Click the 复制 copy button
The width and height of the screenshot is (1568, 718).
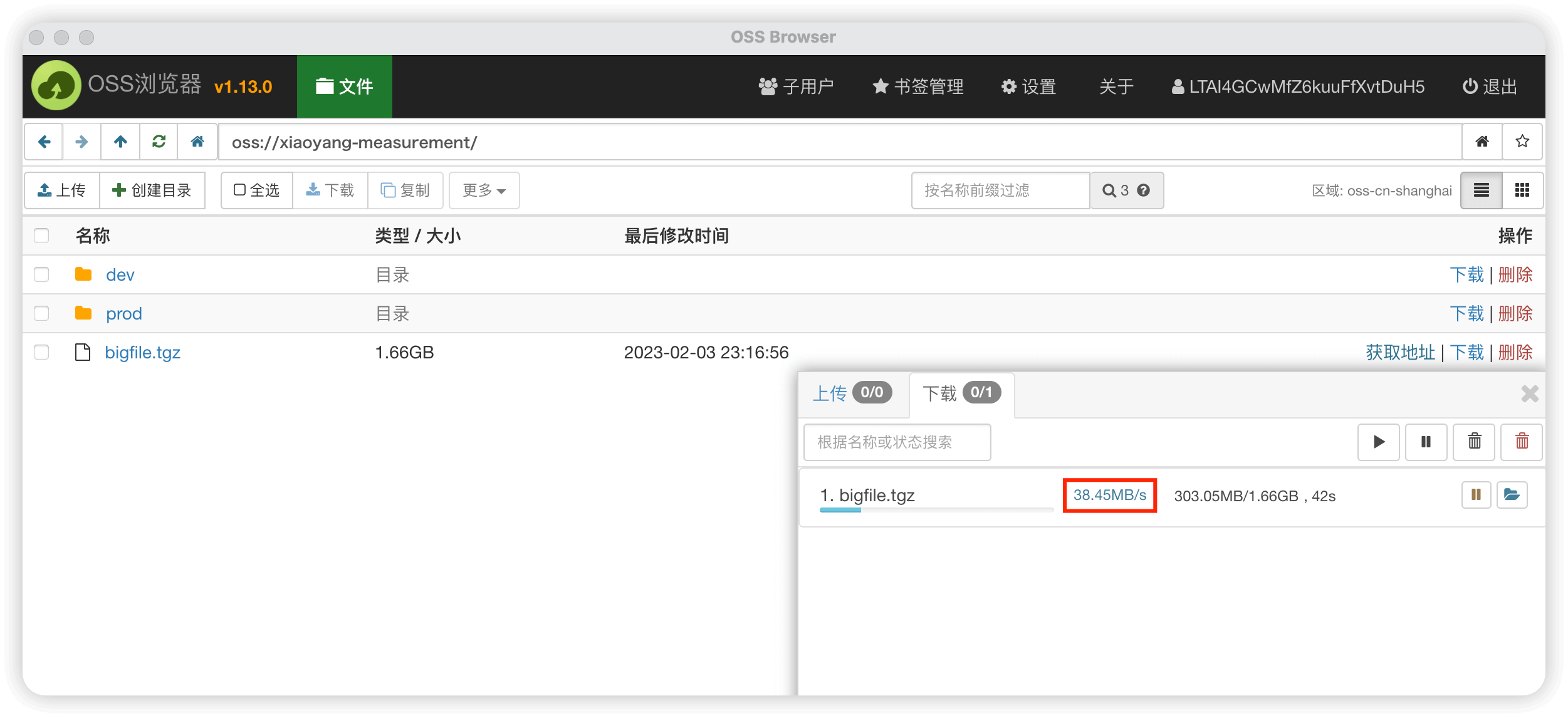(405, 190)
